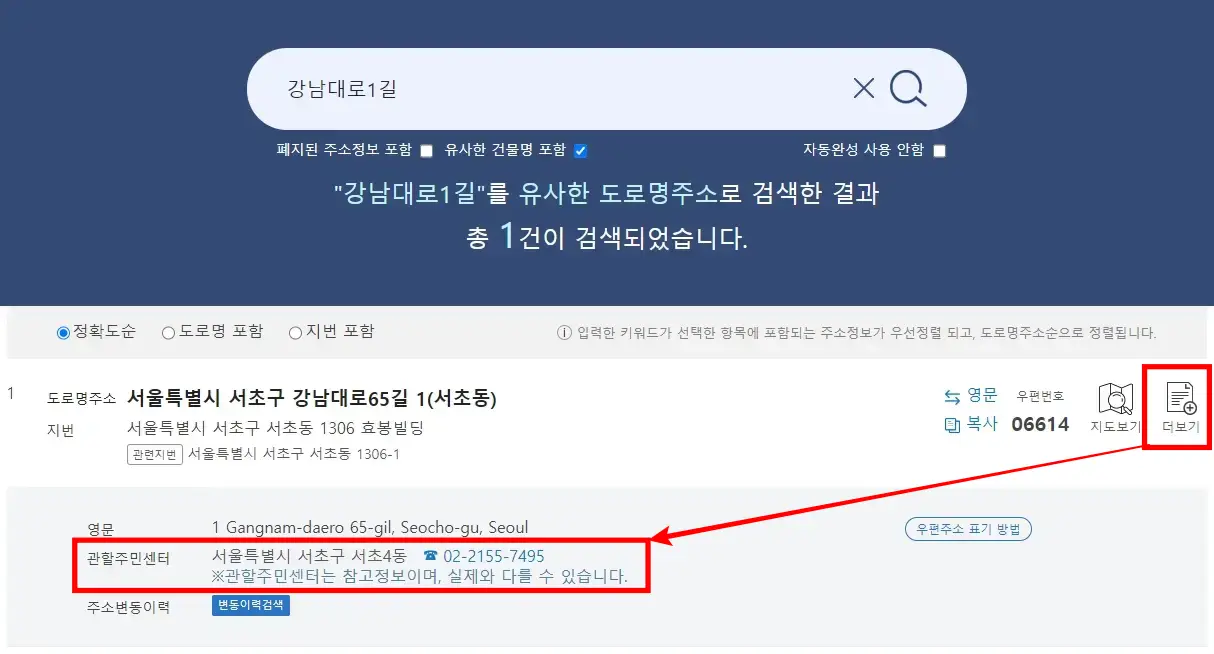Enable 자동완성 사용 안함 checkbox

point(939,151)
